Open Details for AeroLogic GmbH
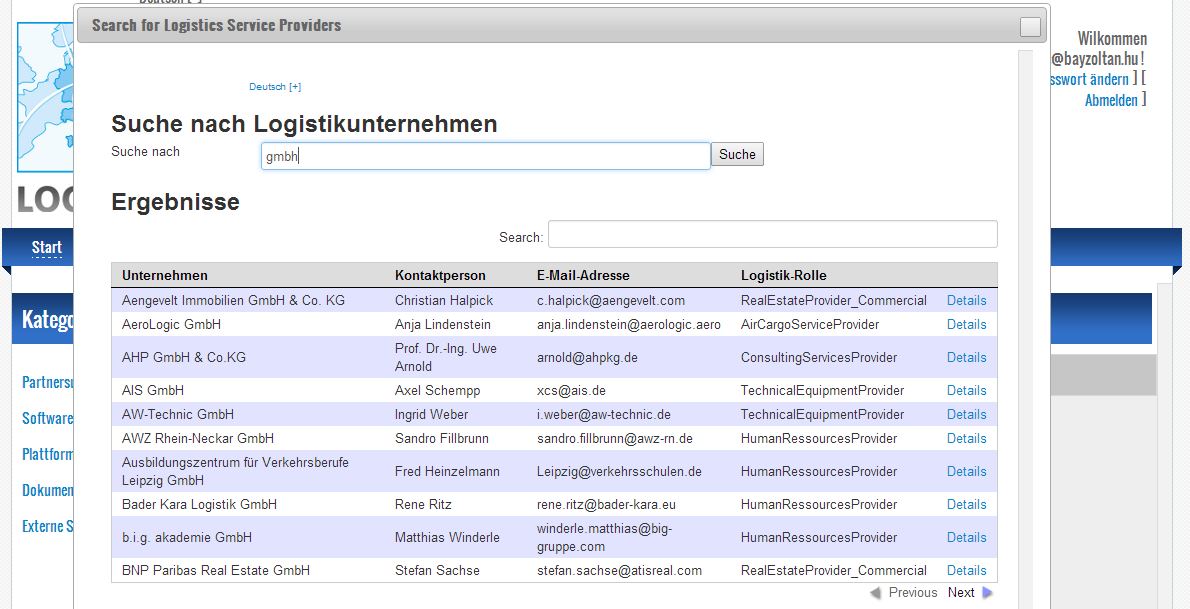Viewport: 1190px width, 609px height. pos(966,324)
